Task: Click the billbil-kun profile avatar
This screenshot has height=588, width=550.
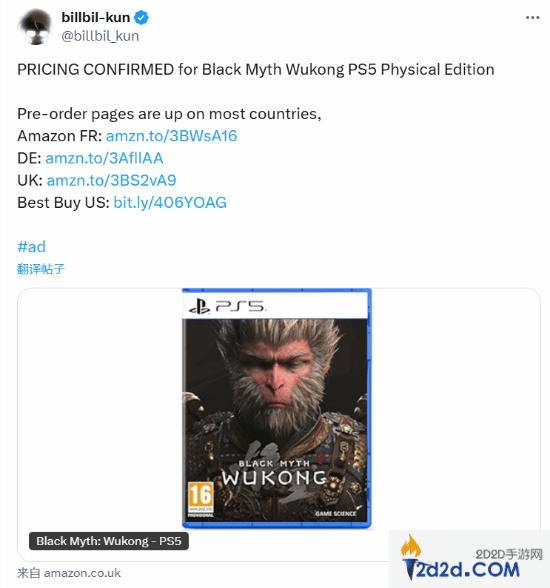Action: pyautogui.click(x=35, y=27)
